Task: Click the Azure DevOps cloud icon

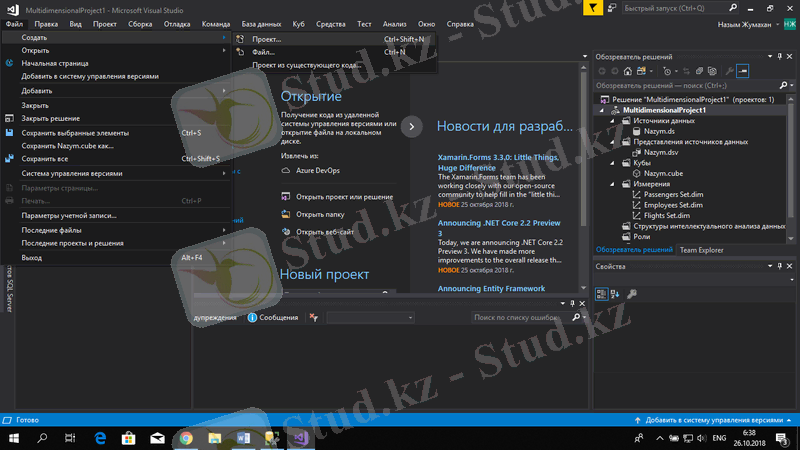Action: [286, 171]
